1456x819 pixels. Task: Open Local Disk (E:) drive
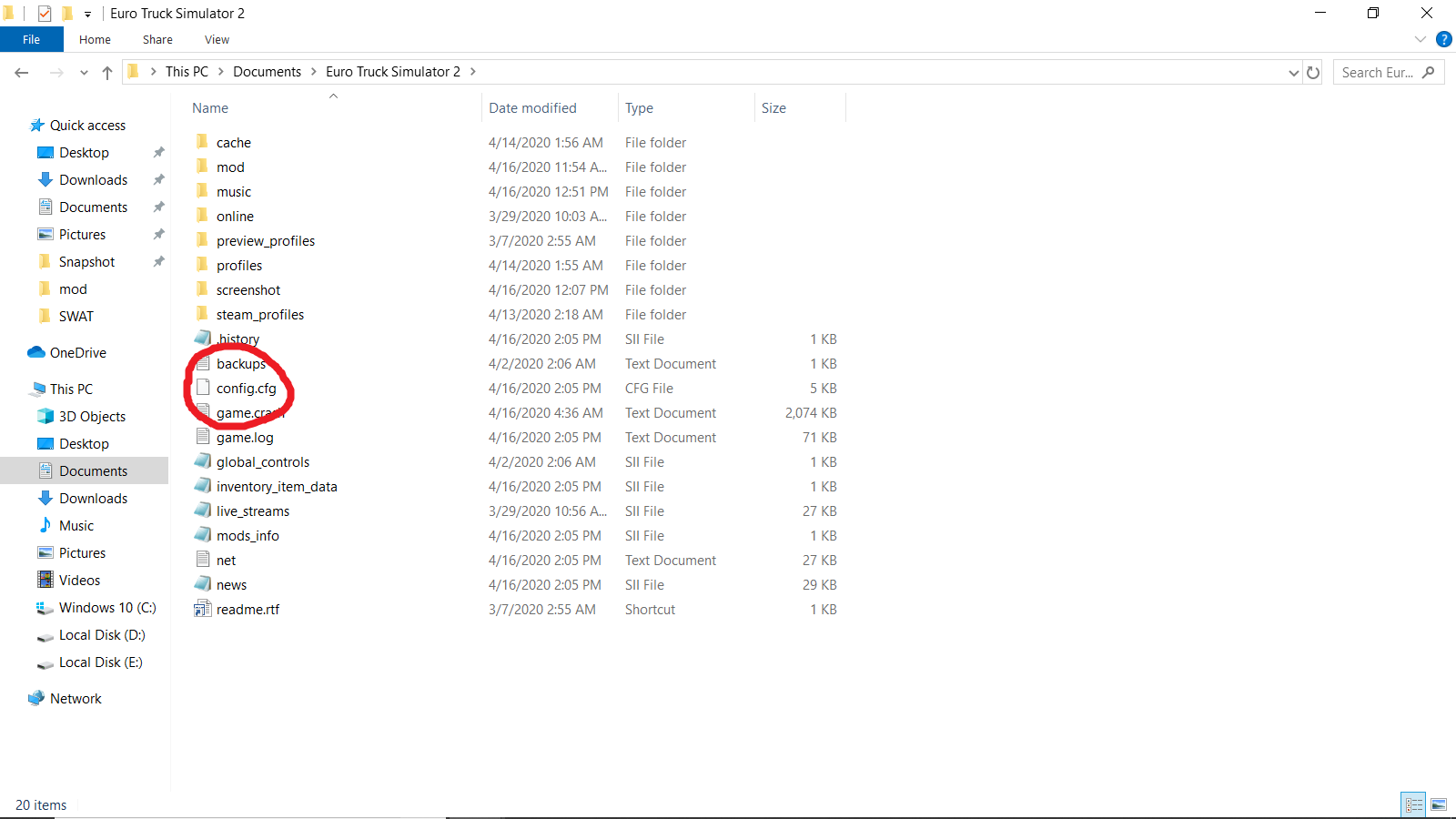[101, 662]
